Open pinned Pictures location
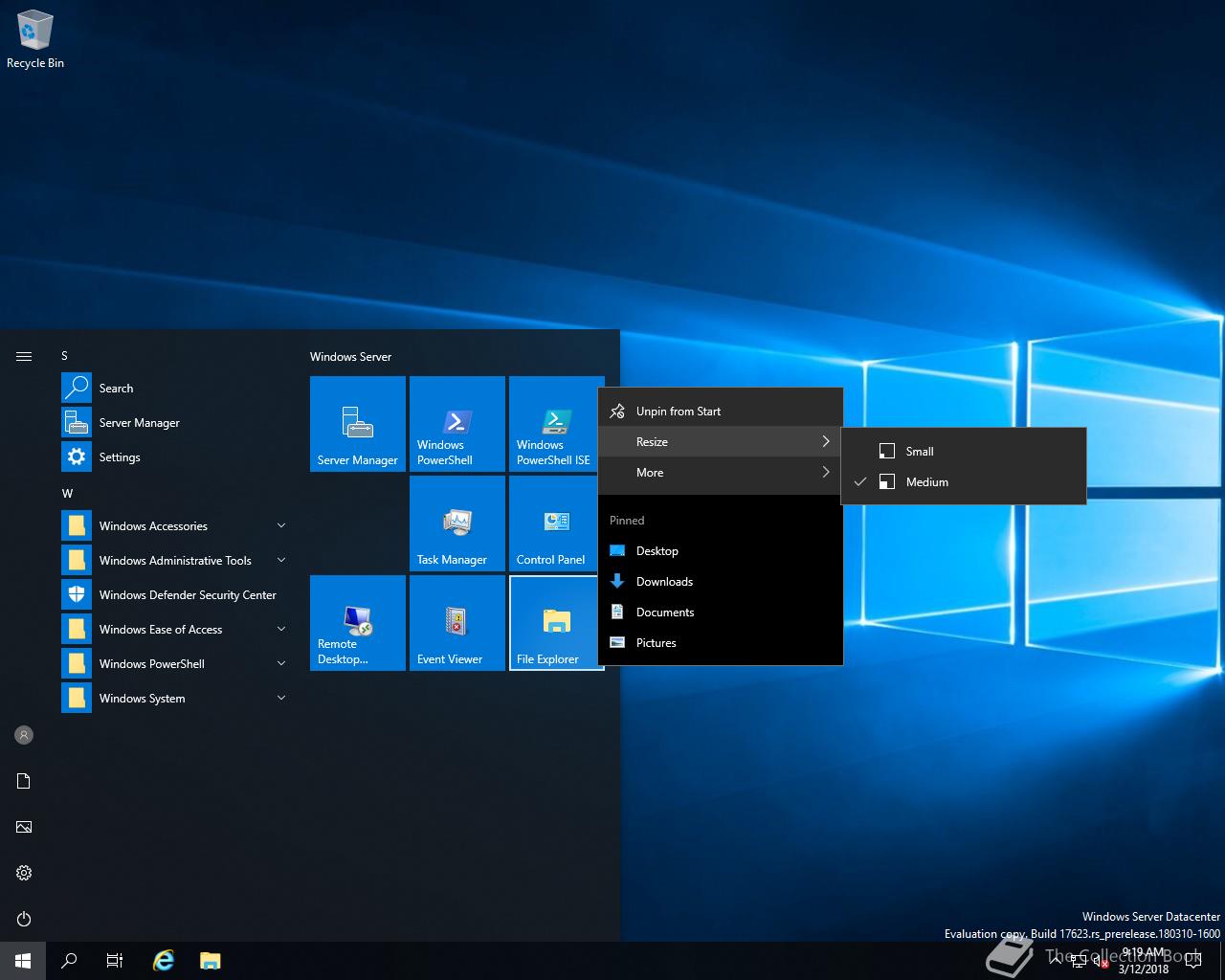 [x=721, y=642]
